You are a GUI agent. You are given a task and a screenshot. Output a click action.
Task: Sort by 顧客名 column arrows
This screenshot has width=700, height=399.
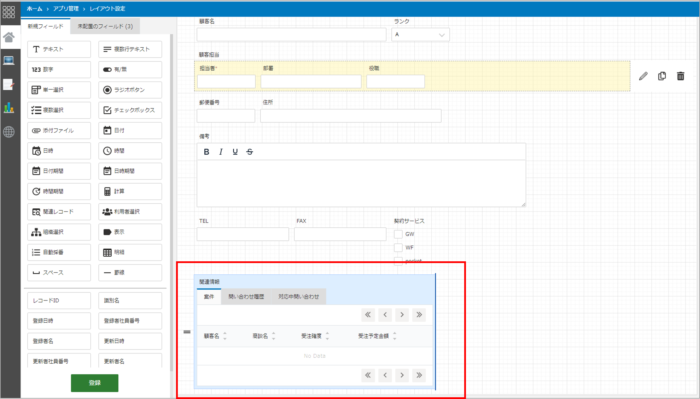pos(225,336)
